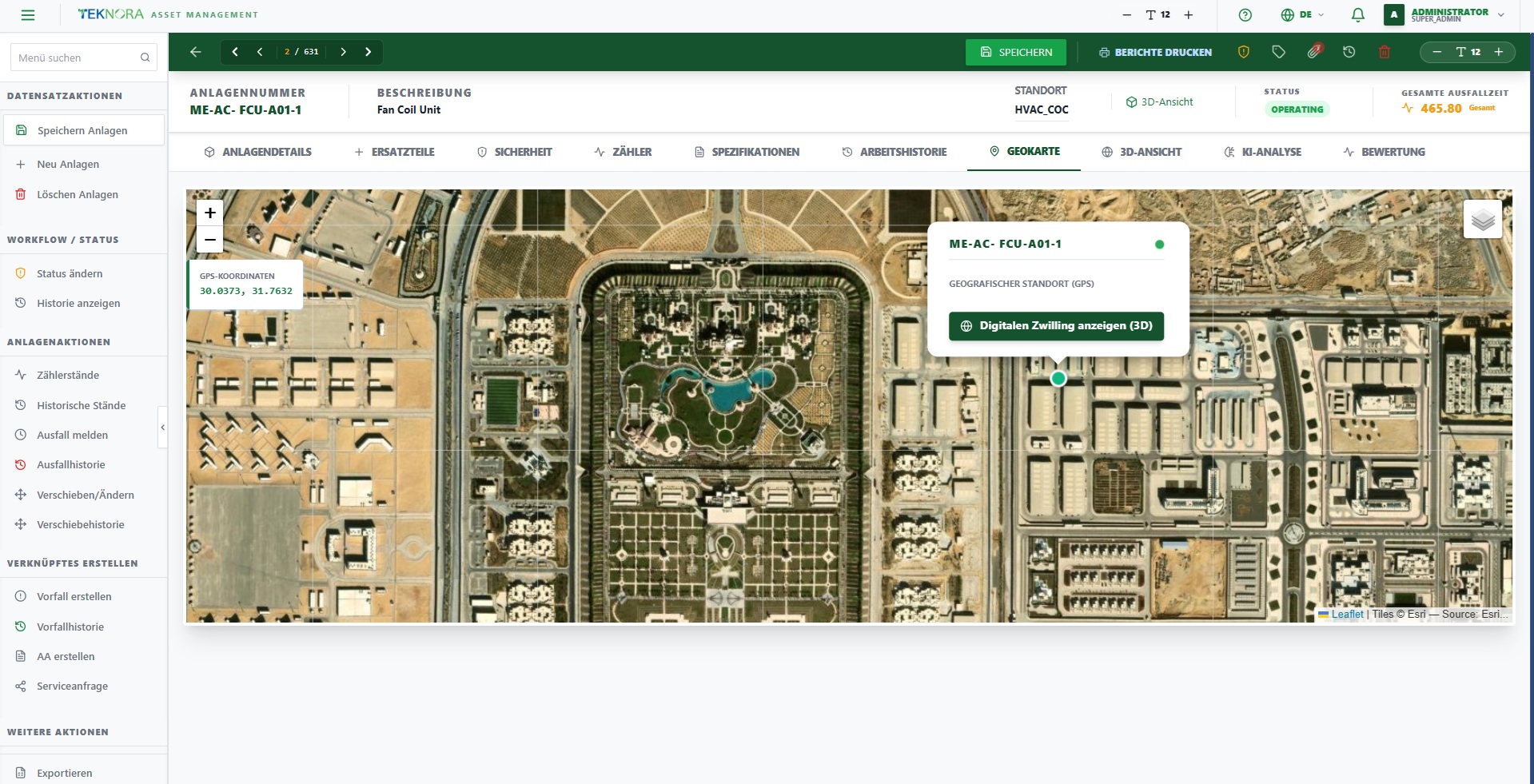
Task: Click Exportieren
Action: [x=83, y=773]
